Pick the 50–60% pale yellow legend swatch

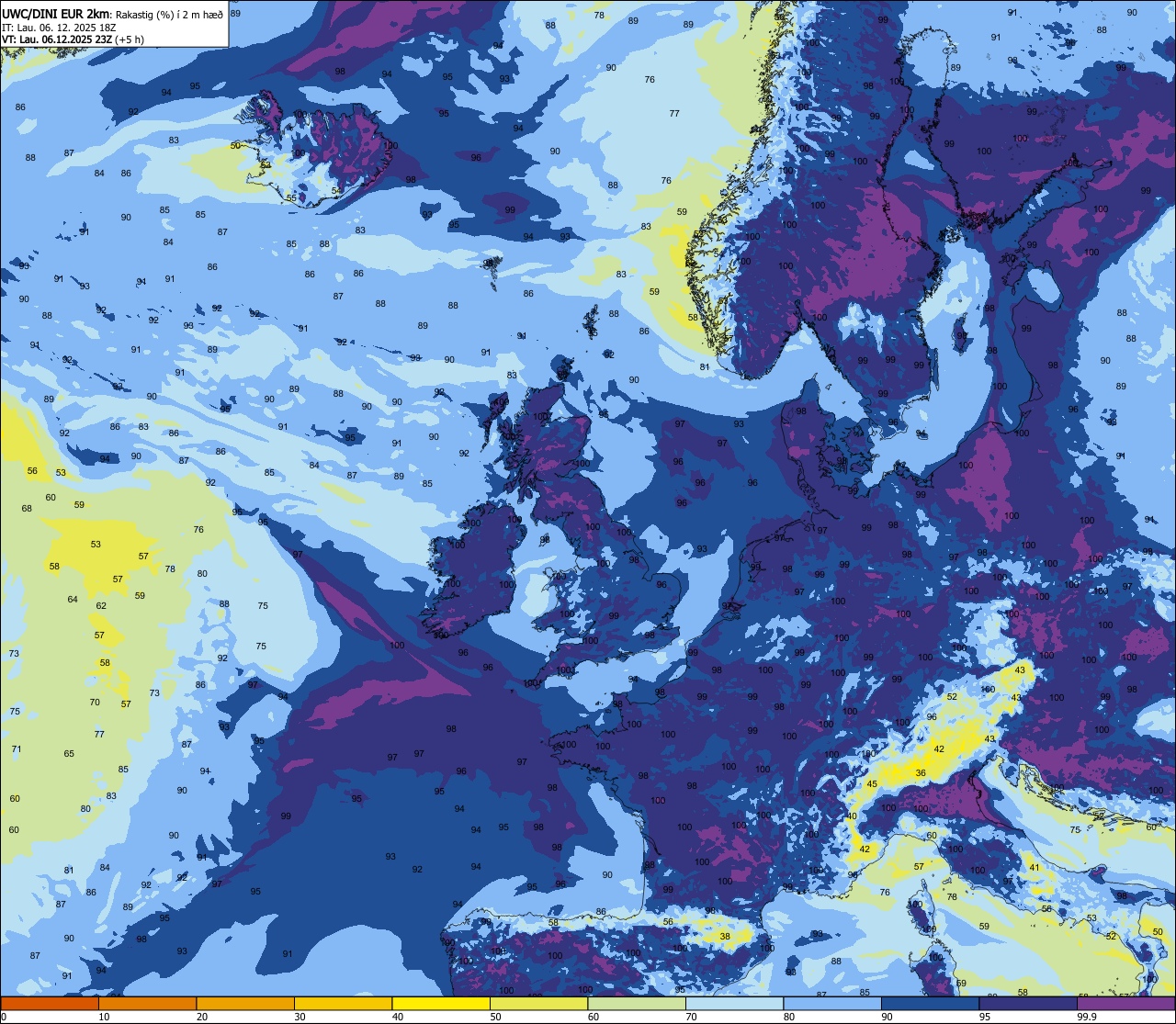pyautogui.click(x=539, y=1003)
